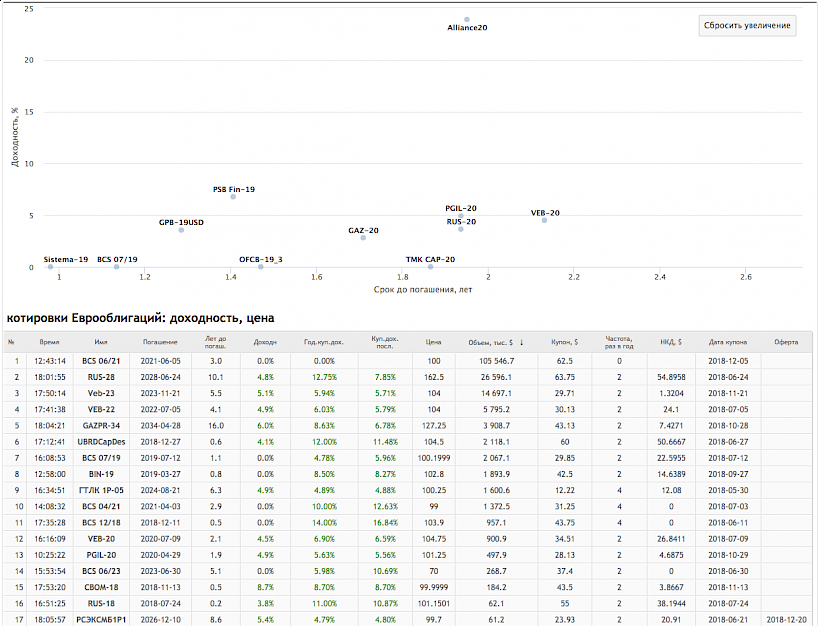Viewport: 820px width, 630px height.
Task: Click the Дата купона column header
Action: pos(728,342)
